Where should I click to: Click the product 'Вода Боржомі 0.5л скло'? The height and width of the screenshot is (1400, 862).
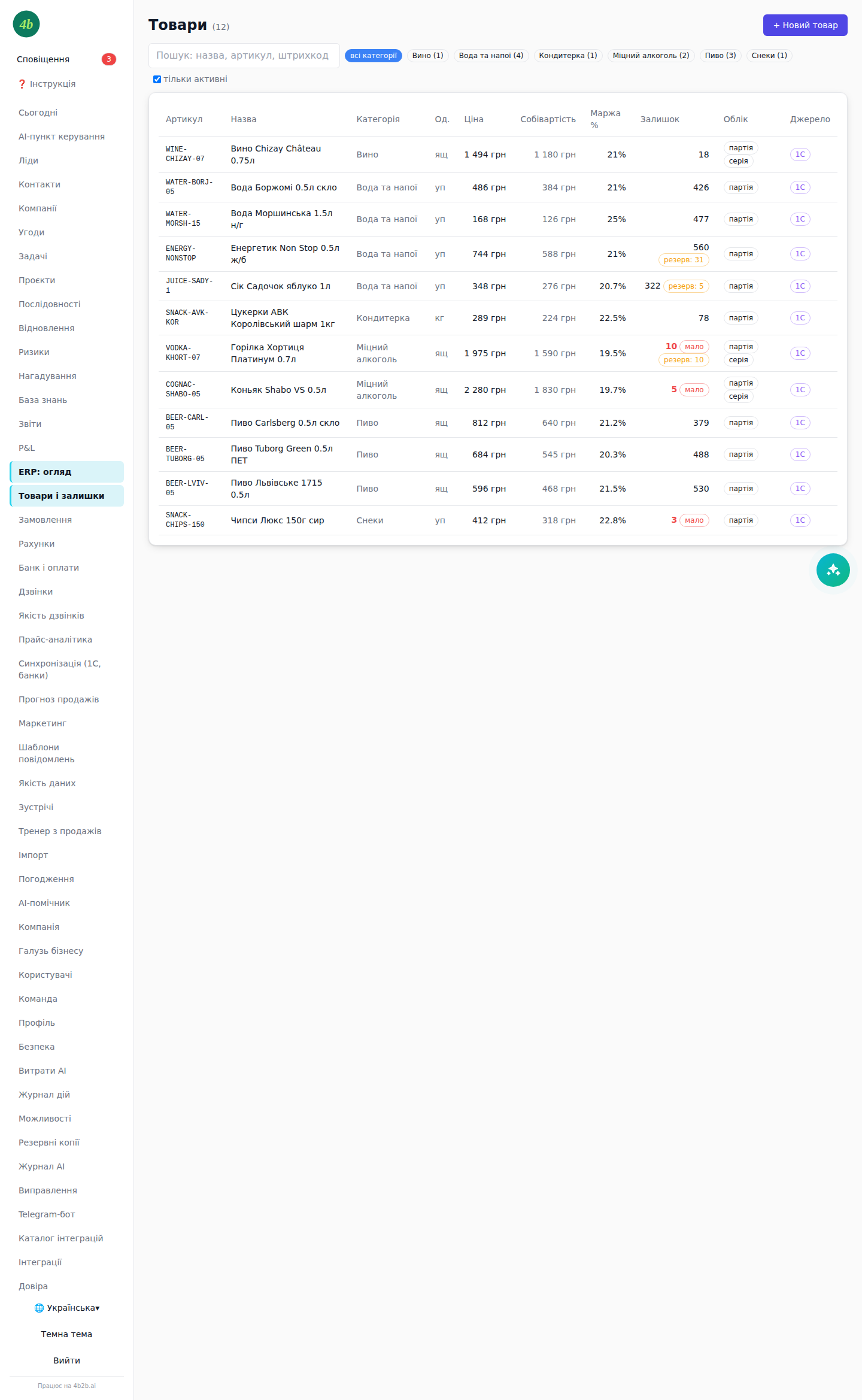[x=284, y=187]
